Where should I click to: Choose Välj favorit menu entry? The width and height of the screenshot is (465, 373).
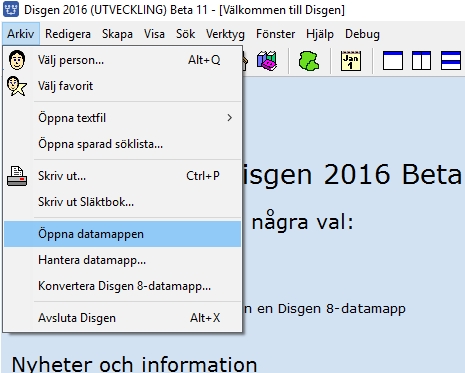[122, 86]
